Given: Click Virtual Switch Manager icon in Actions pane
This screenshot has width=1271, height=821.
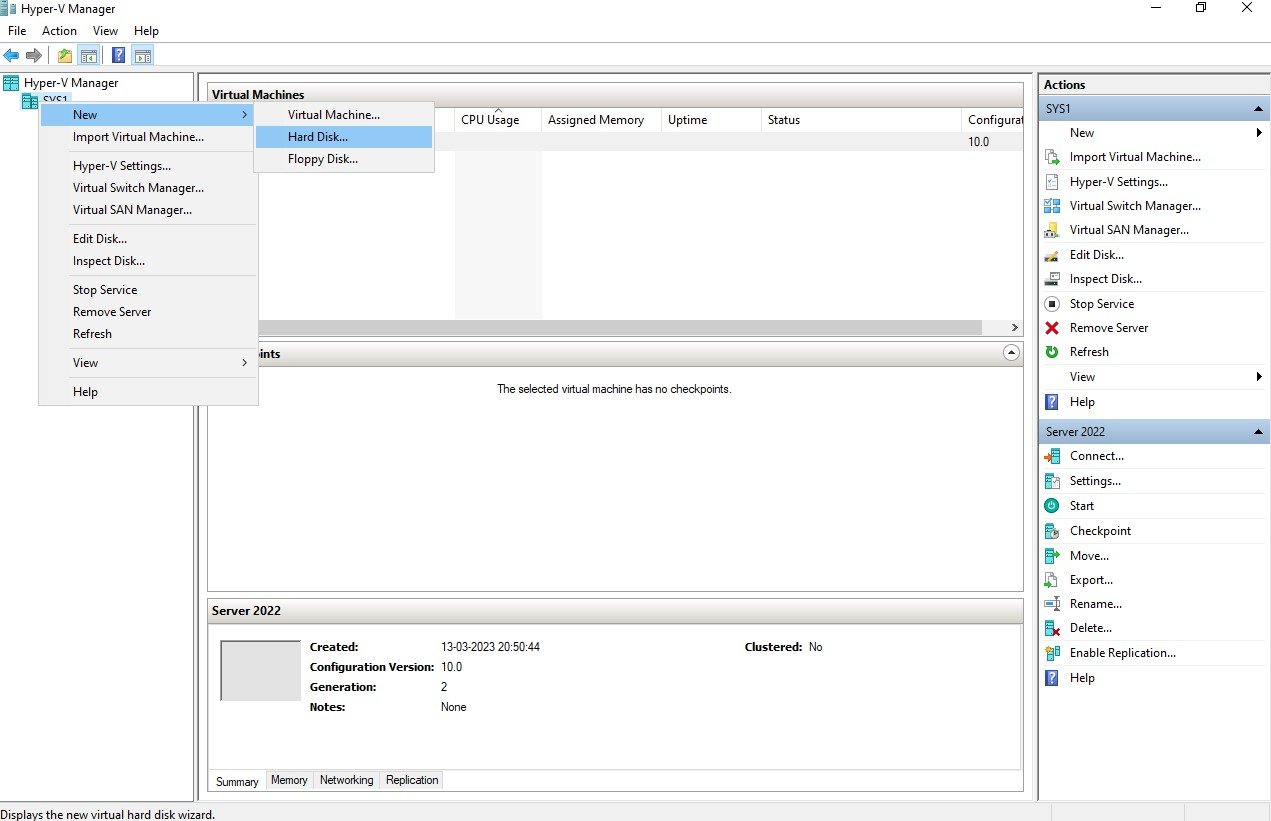Looking at the screenshot, I should coord(1052,206).
